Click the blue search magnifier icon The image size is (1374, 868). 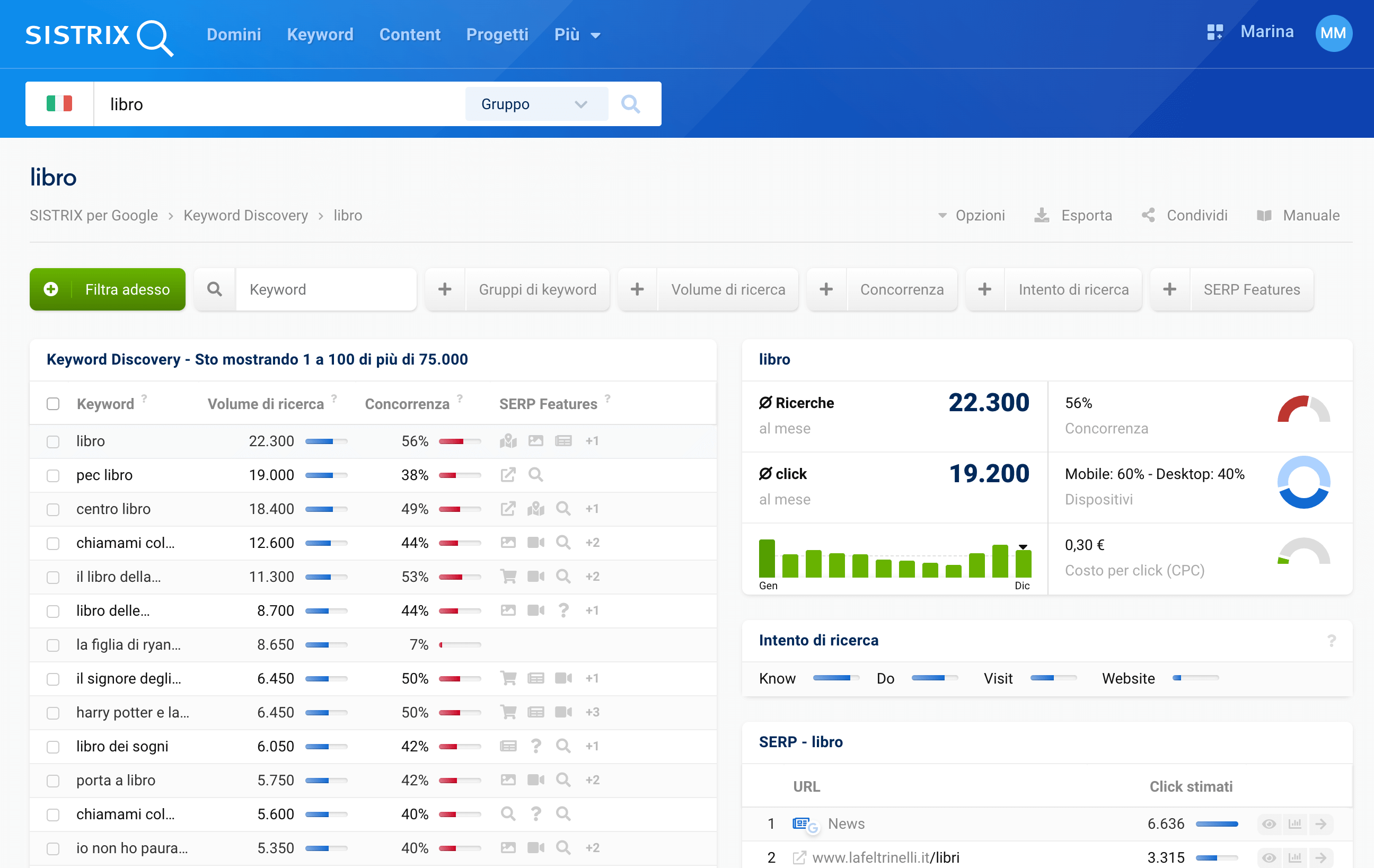630,104
